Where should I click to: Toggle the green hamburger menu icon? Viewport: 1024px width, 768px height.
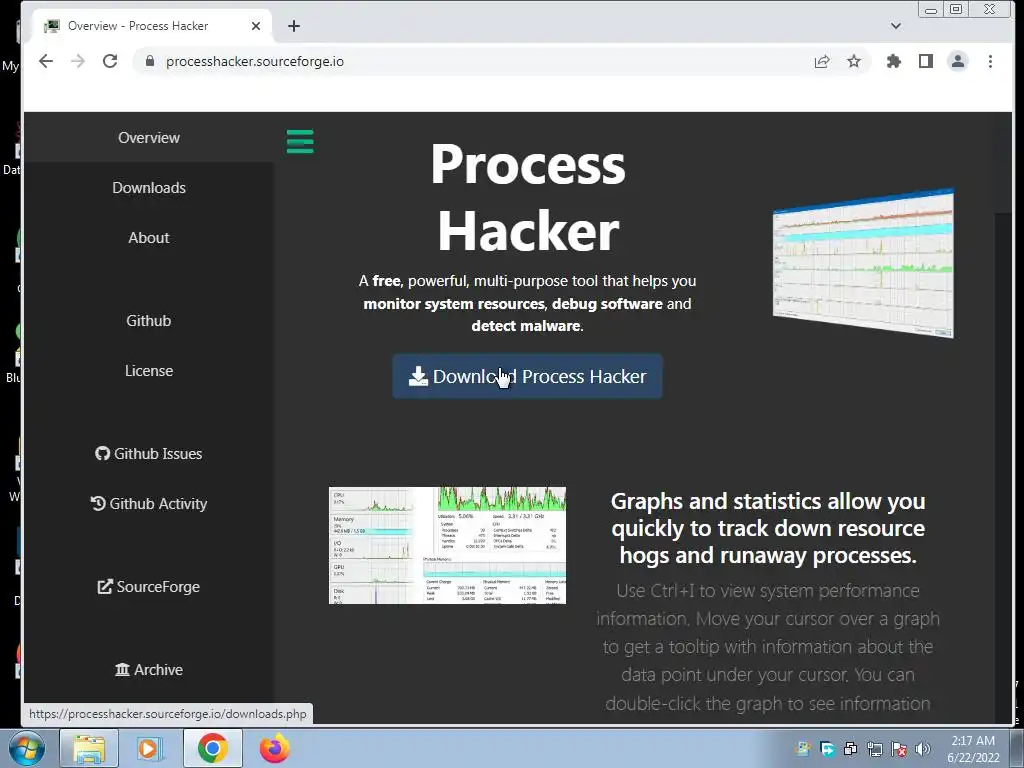(300, 142)
